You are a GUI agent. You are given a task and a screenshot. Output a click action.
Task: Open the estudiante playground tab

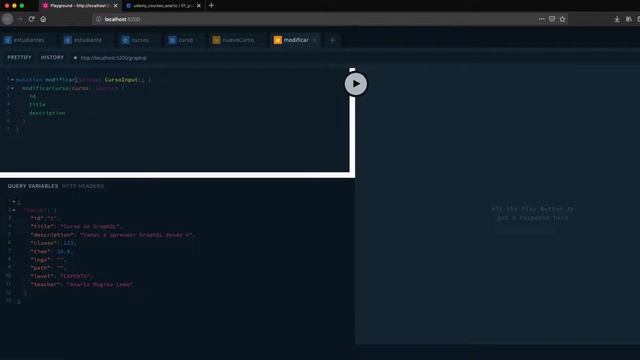point(84,40)
